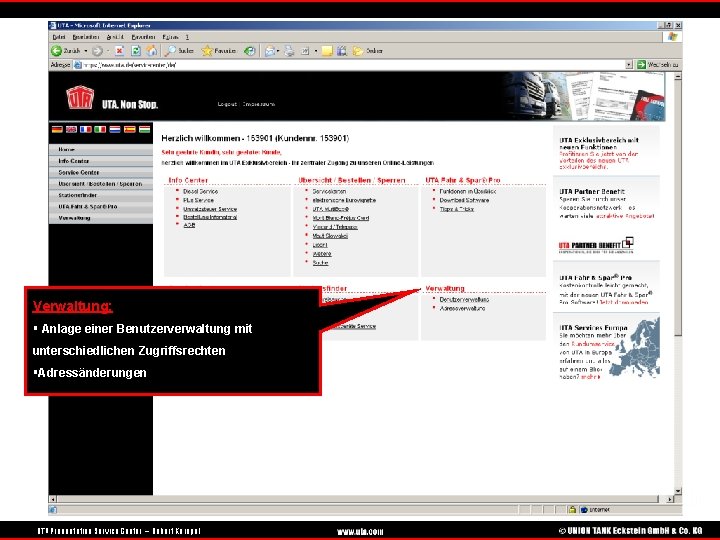Select UTA Fahr & Spar Pro in sidebar
Image resolution: width=720 pixels, height=540 pixels.
(101, 207)
